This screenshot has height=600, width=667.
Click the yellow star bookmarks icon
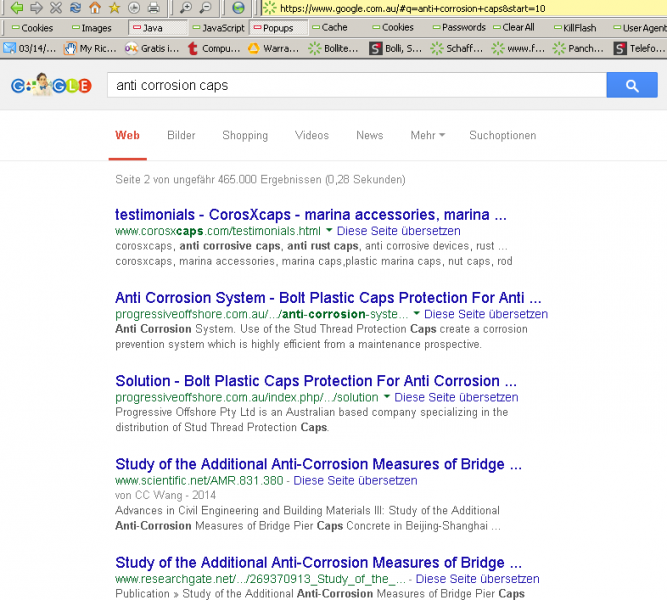pos(114,8)
